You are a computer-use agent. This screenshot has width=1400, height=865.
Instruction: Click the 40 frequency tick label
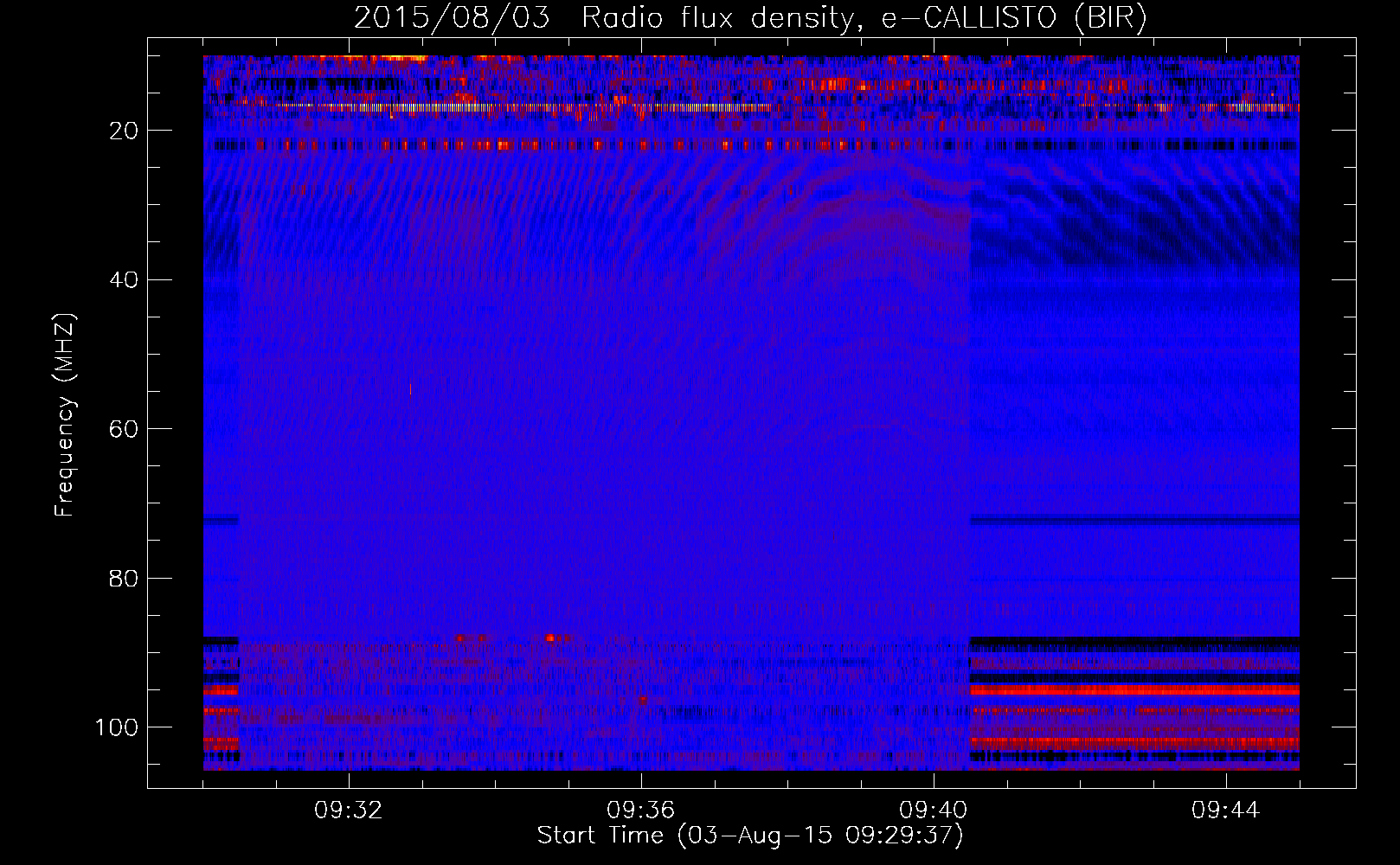[125, 280]
